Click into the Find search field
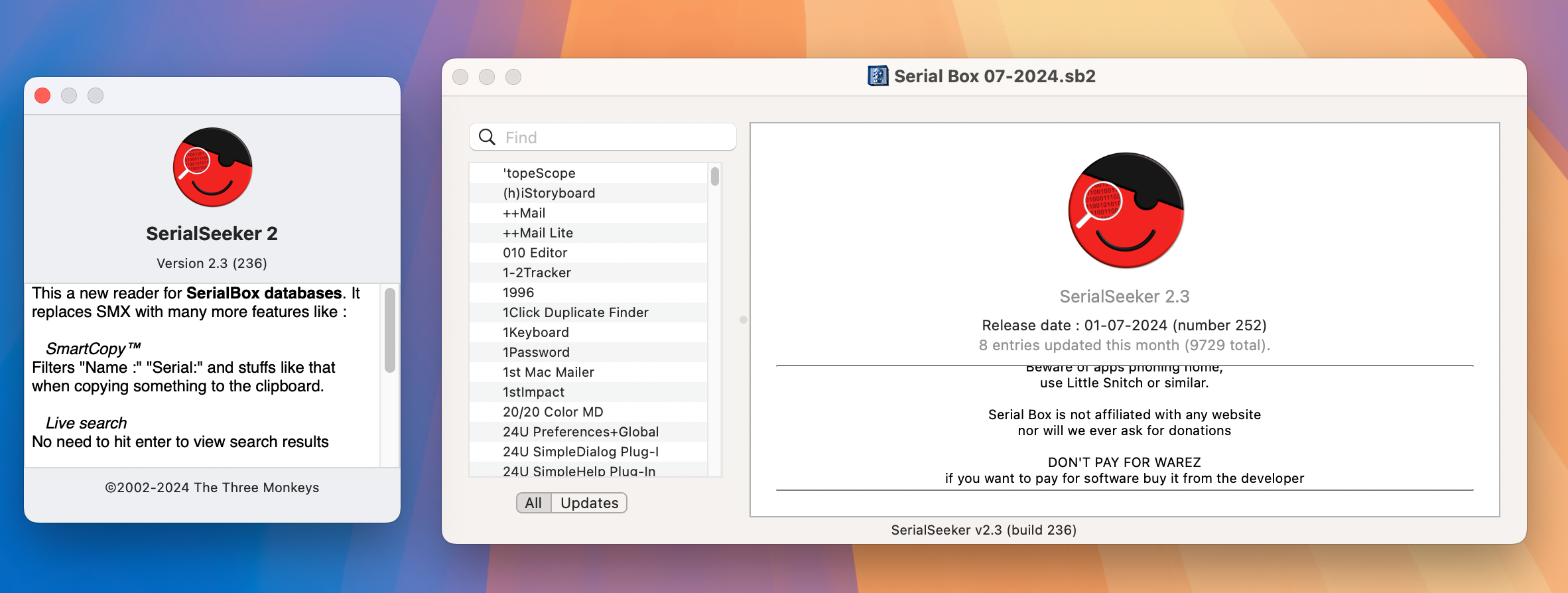Image resolution: width=1568 pixels, height=593 pixels. coord(603,137)
